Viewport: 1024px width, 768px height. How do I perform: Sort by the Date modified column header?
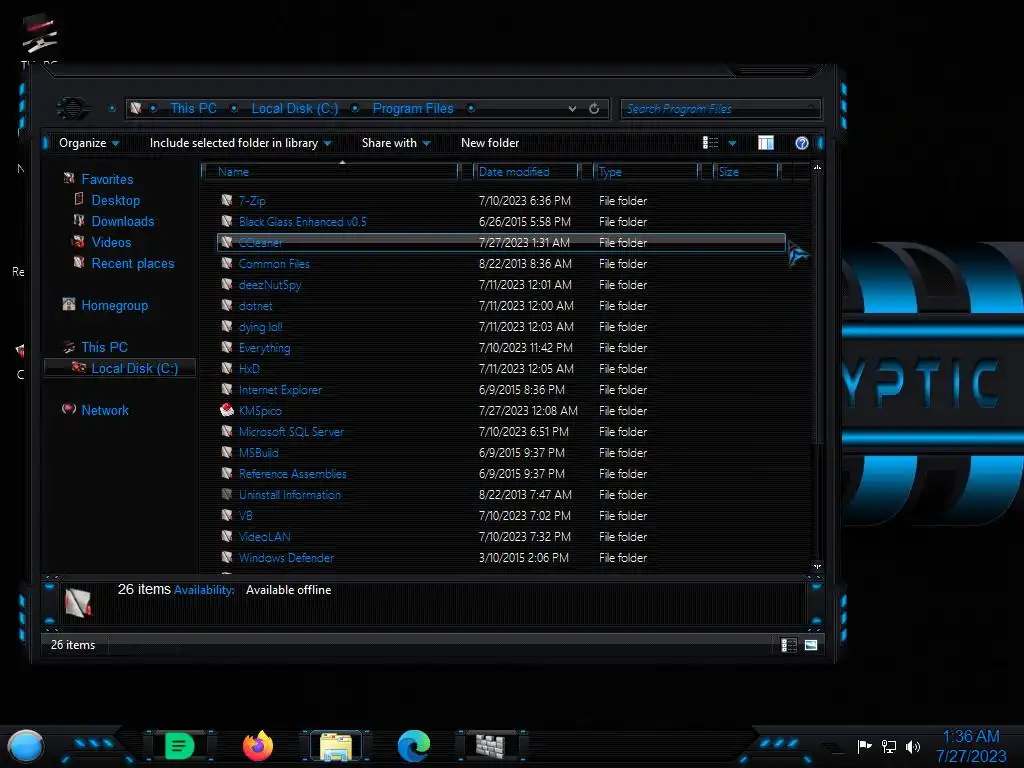(x=526, y=172)
